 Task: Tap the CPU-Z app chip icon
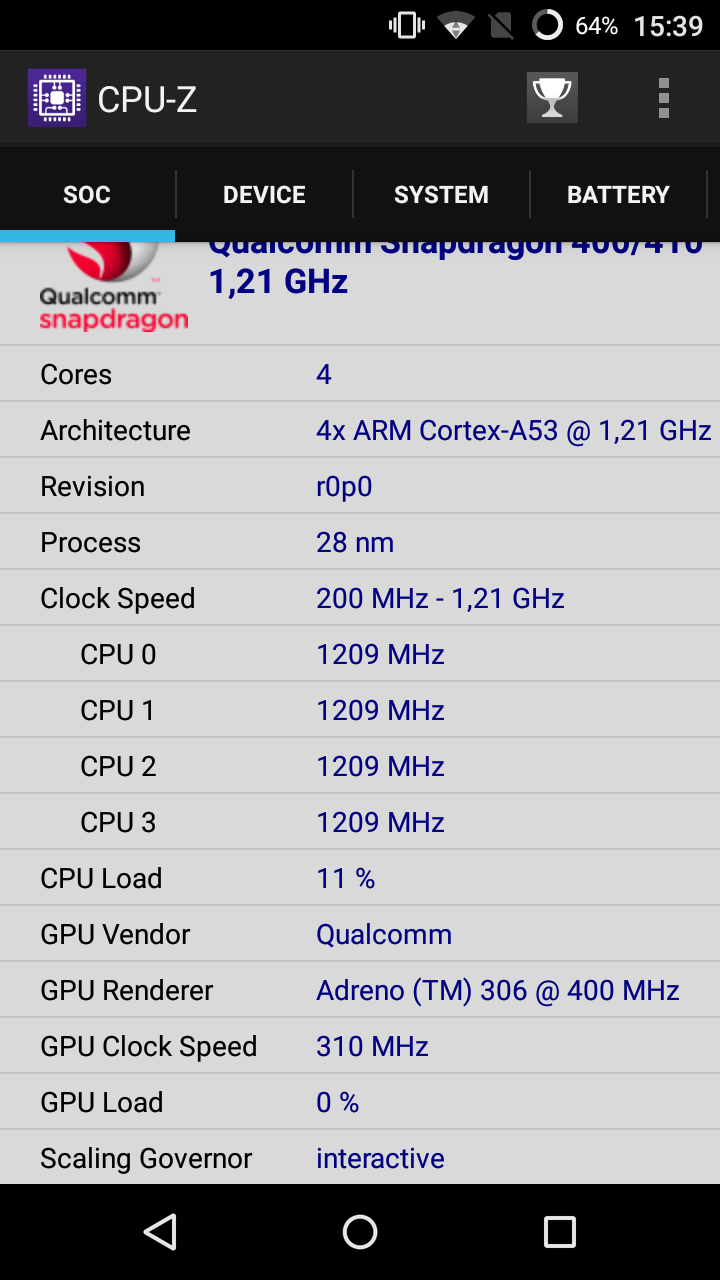pos(56,98)
